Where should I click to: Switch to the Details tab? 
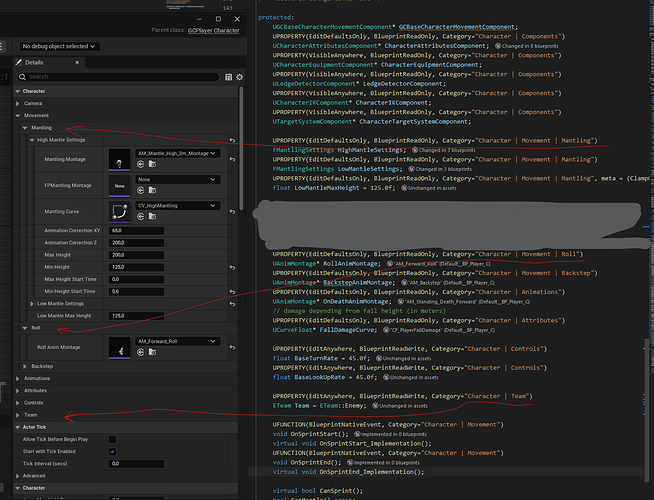pos(35,62)
